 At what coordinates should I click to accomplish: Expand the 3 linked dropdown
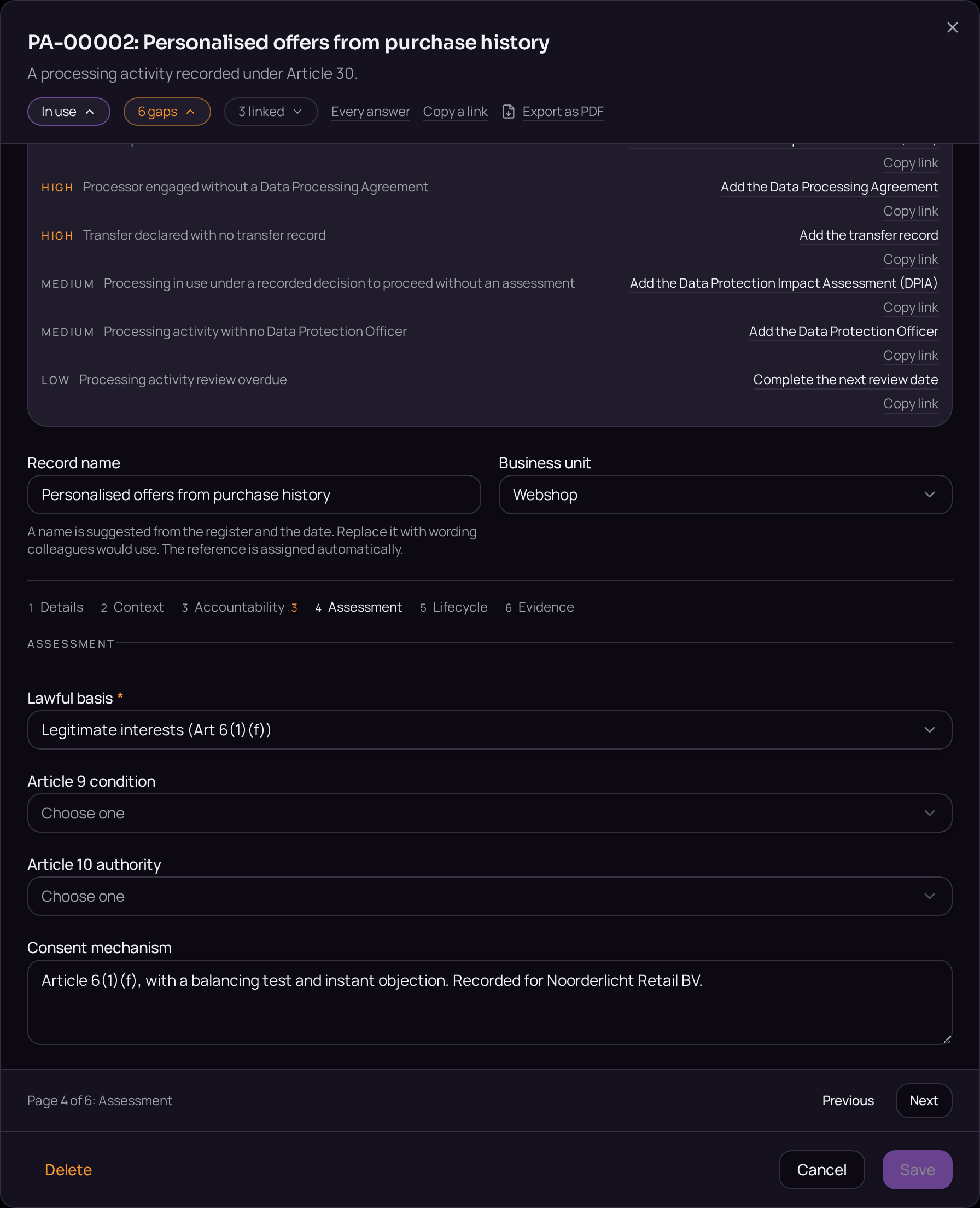[271, 112]
